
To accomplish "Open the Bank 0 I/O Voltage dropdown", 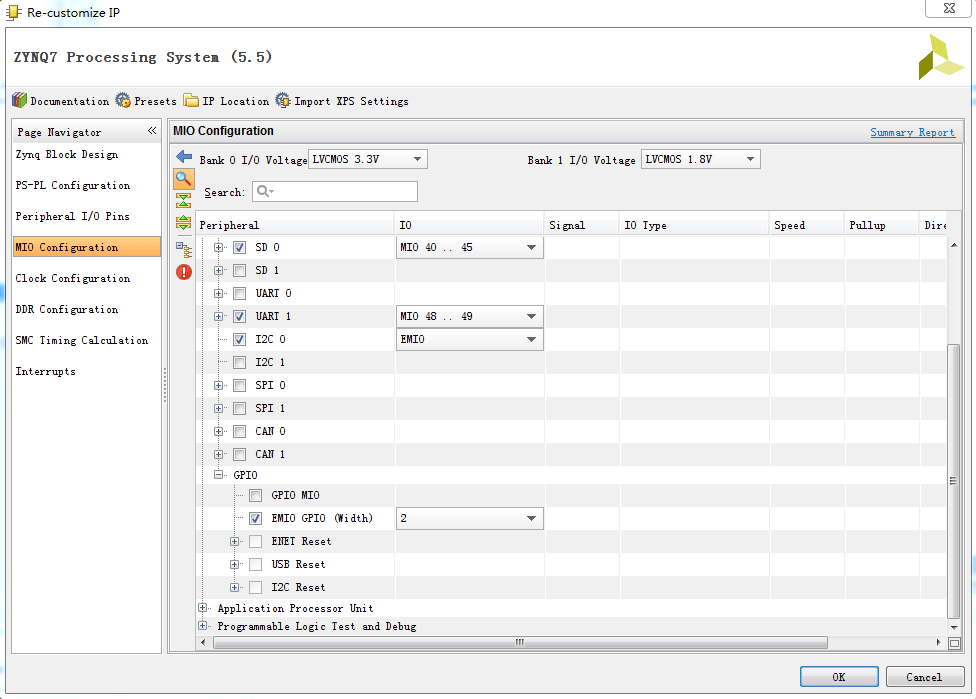I will 366,158.
